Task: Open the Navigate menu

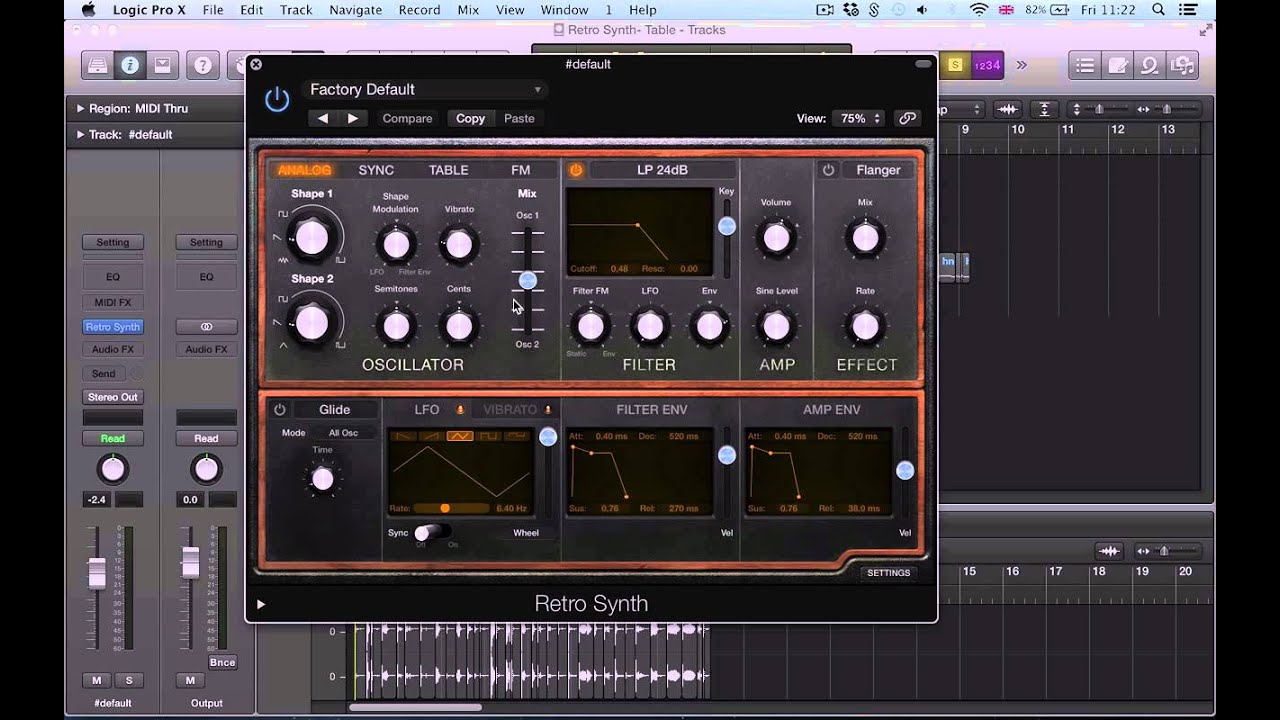Action: 355,10
